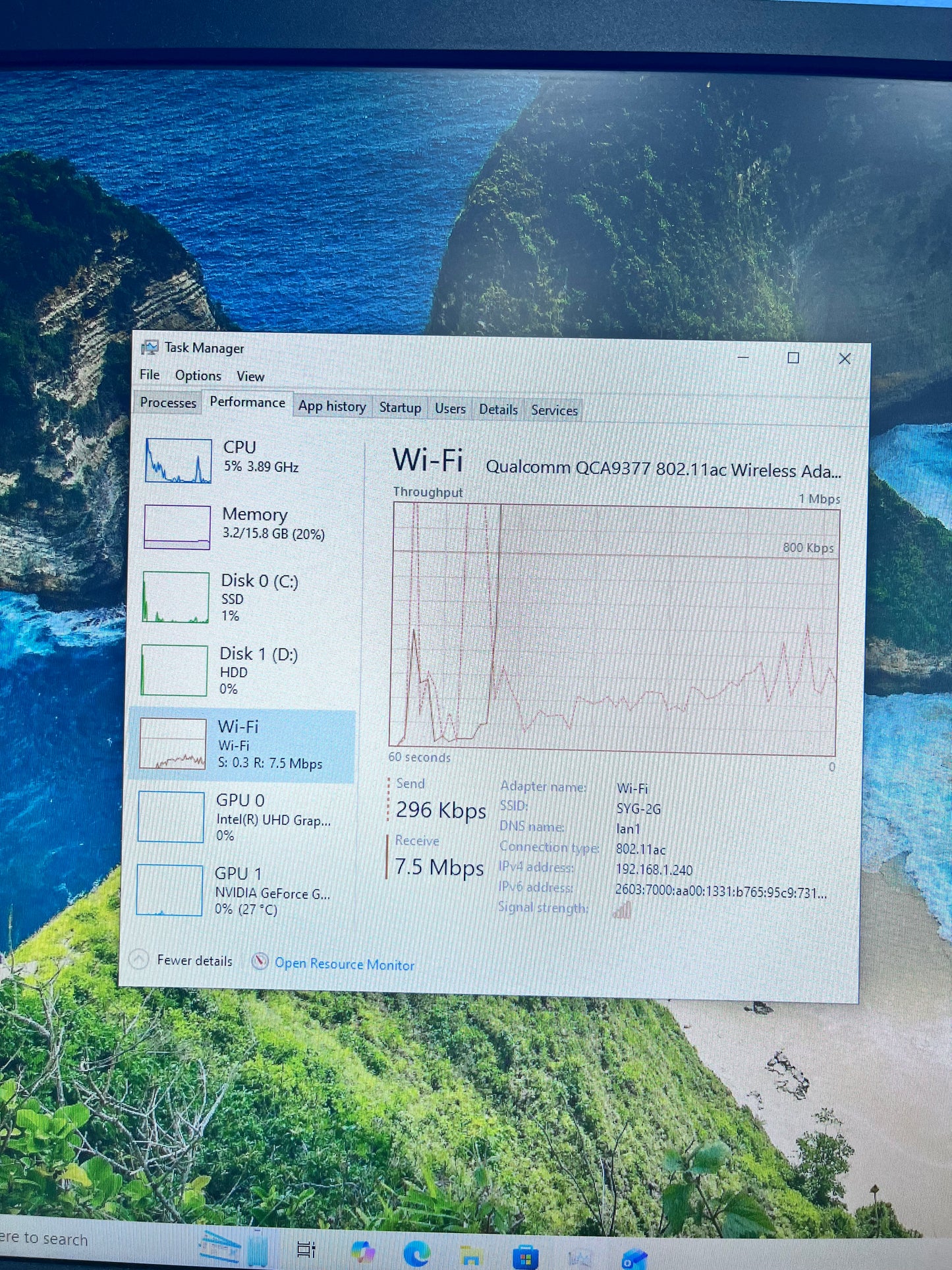The height and width of the screenshot is (1270, 952).
Task: Select the Memory usage thumbnail
Action: 177,527
